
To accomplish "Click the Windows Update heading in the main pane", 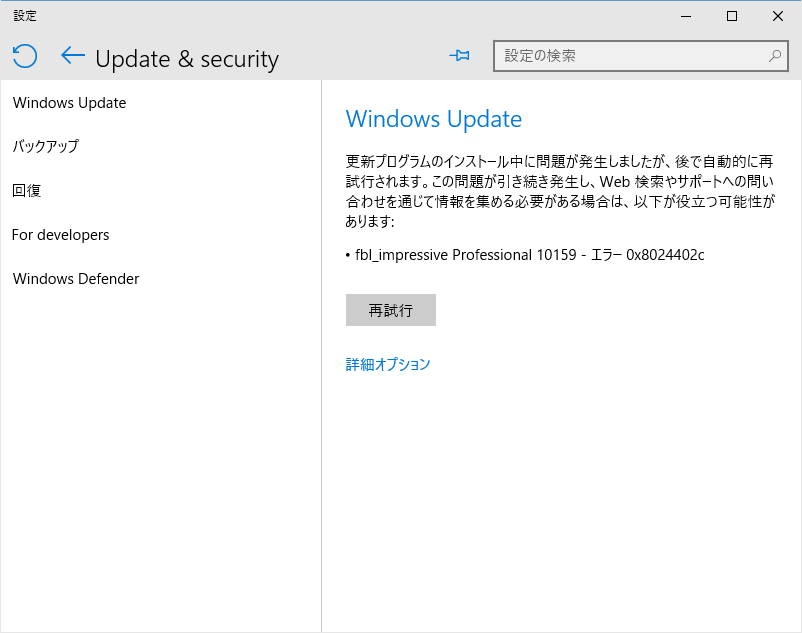I will tap(434, 119).
